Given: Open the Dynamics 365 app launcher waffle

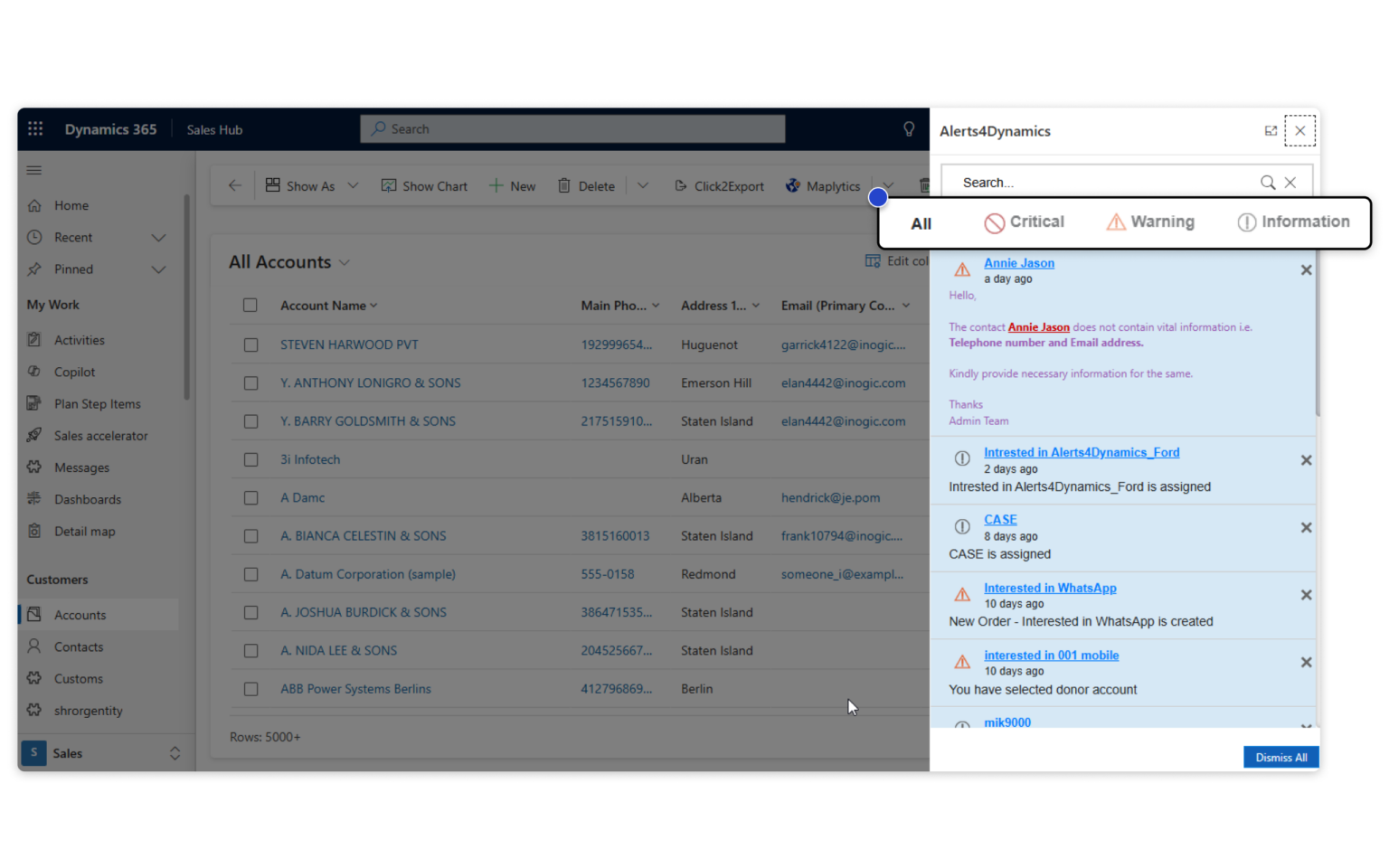Looking at the screenshot, I should tap(34, 128).
